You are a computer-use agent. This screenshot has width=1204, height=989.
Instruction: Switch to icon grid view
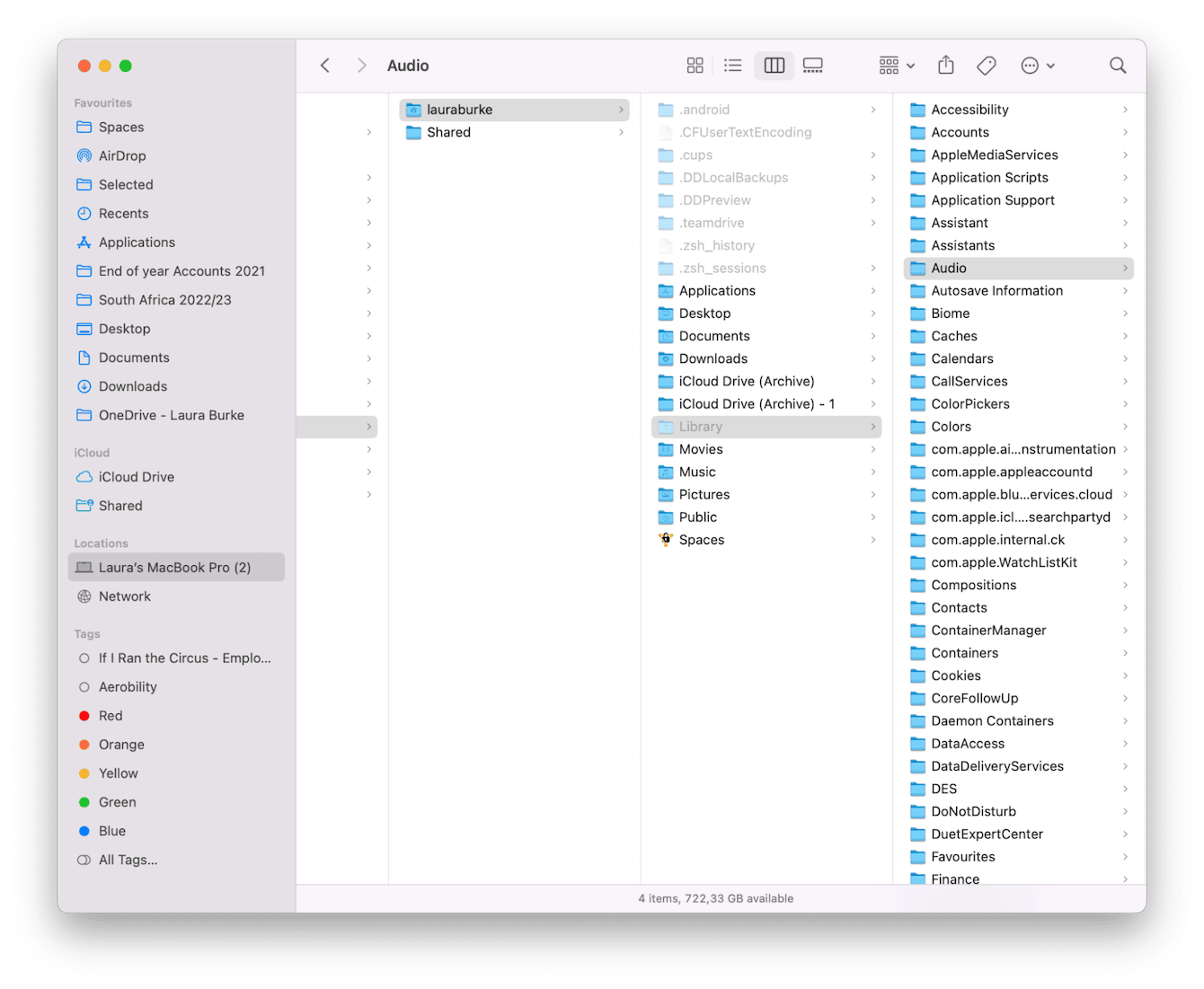695,66
